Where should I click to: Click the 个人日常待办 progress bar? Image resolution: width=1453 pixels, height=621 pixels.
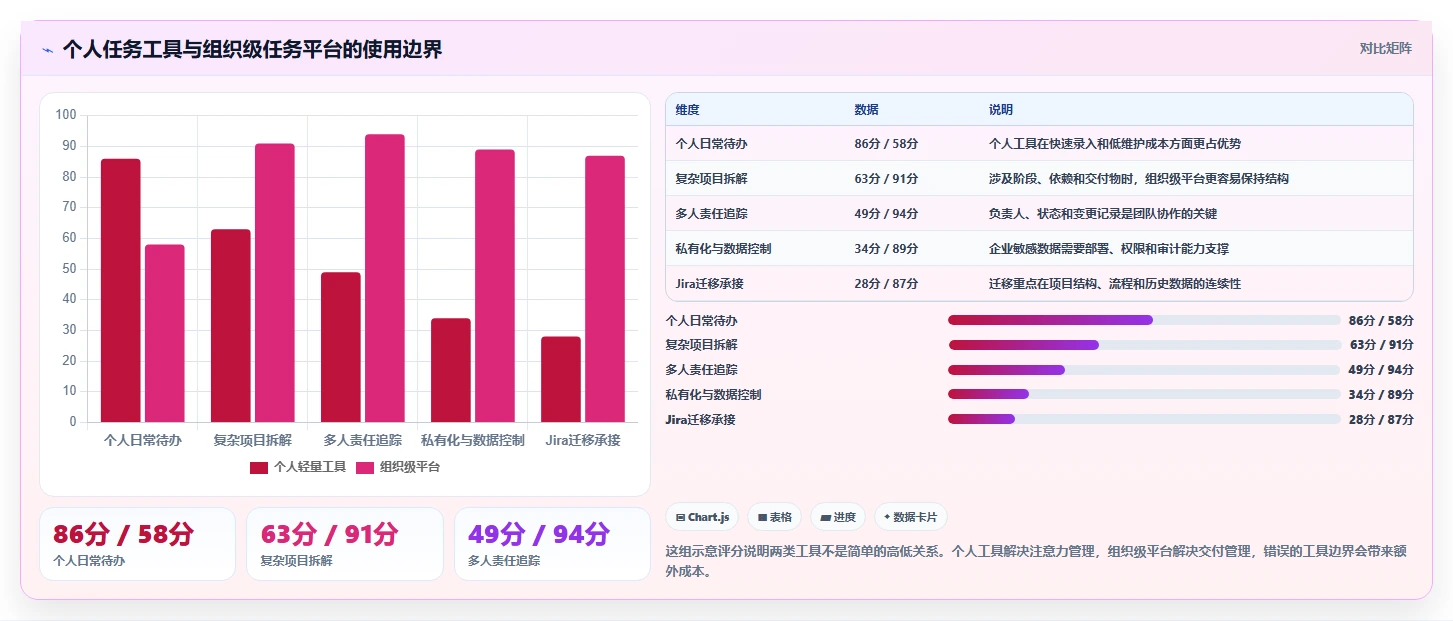coord(1144,320)
